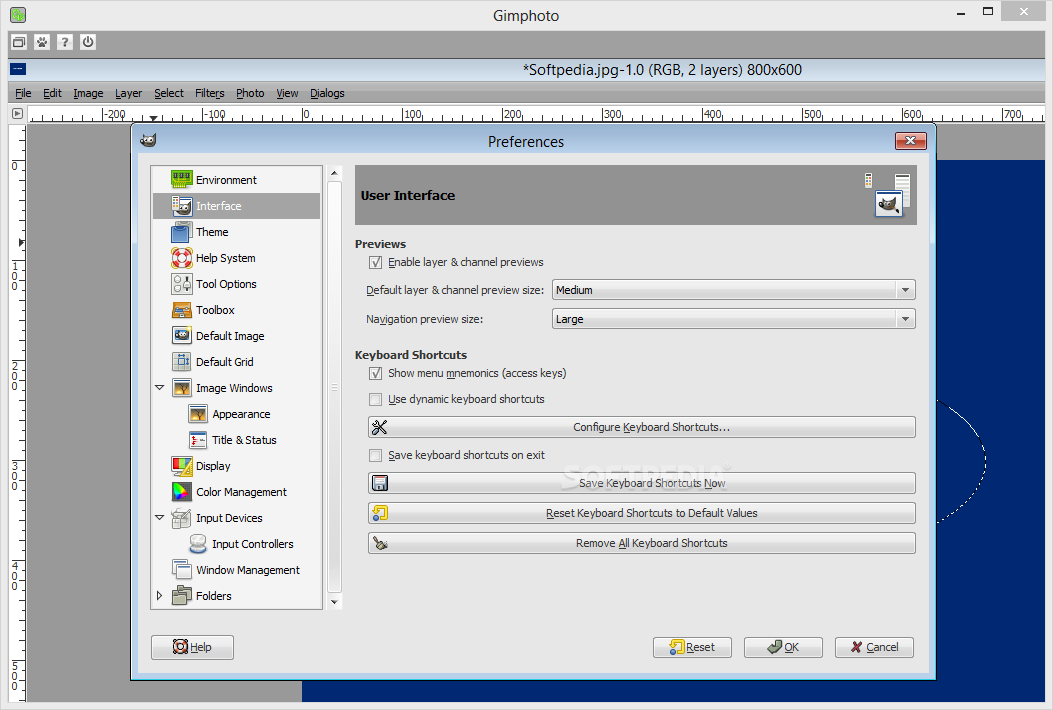
Task: Enable Save keyboard shortcuts on exit
Action: [x=375, y=455]
